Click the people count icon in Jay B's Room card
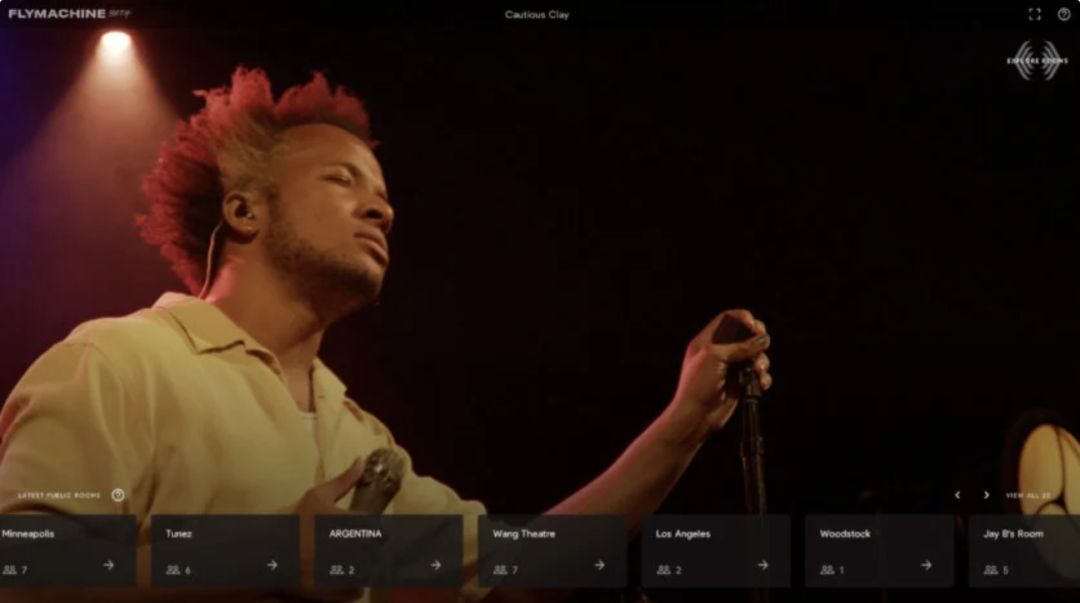Viewport: 1080px width, 603px height. (990, 570)
